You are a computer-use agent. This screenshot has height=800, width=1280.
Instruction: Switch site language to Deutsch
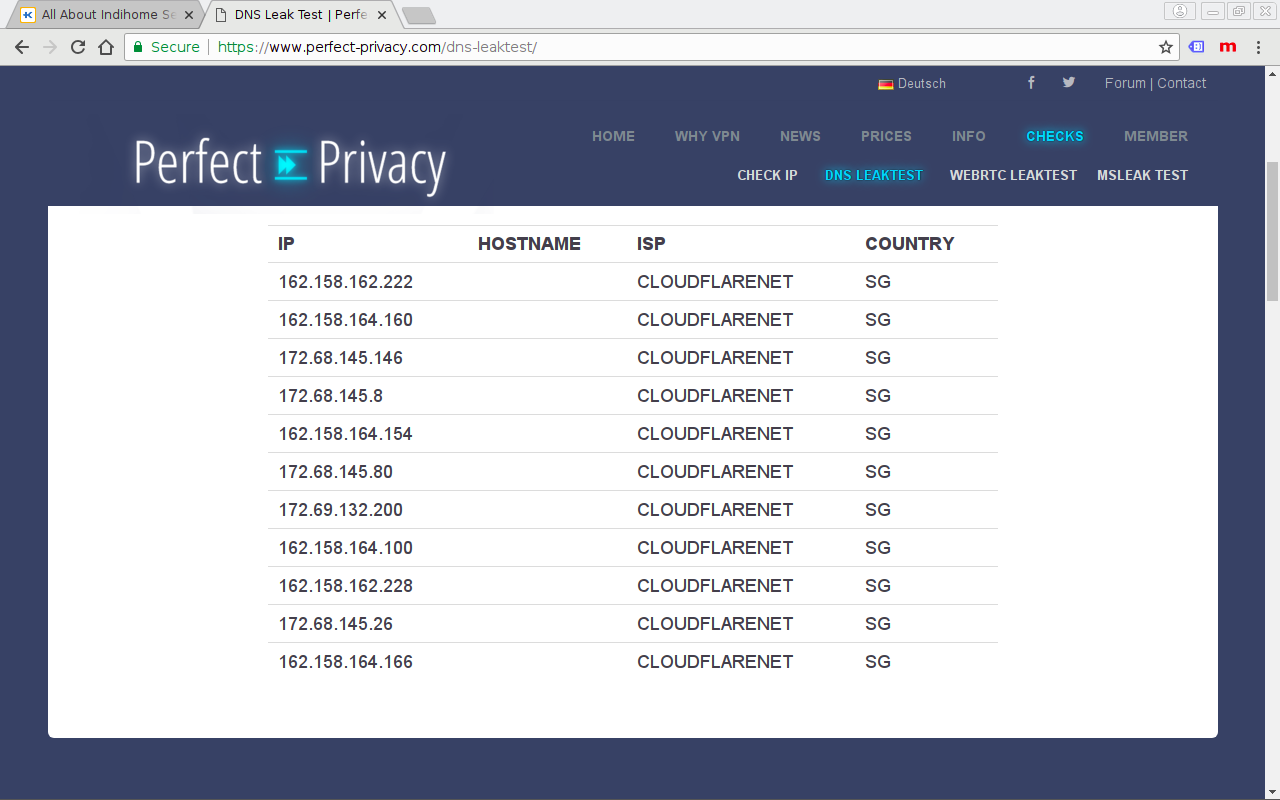pos(912,84)
